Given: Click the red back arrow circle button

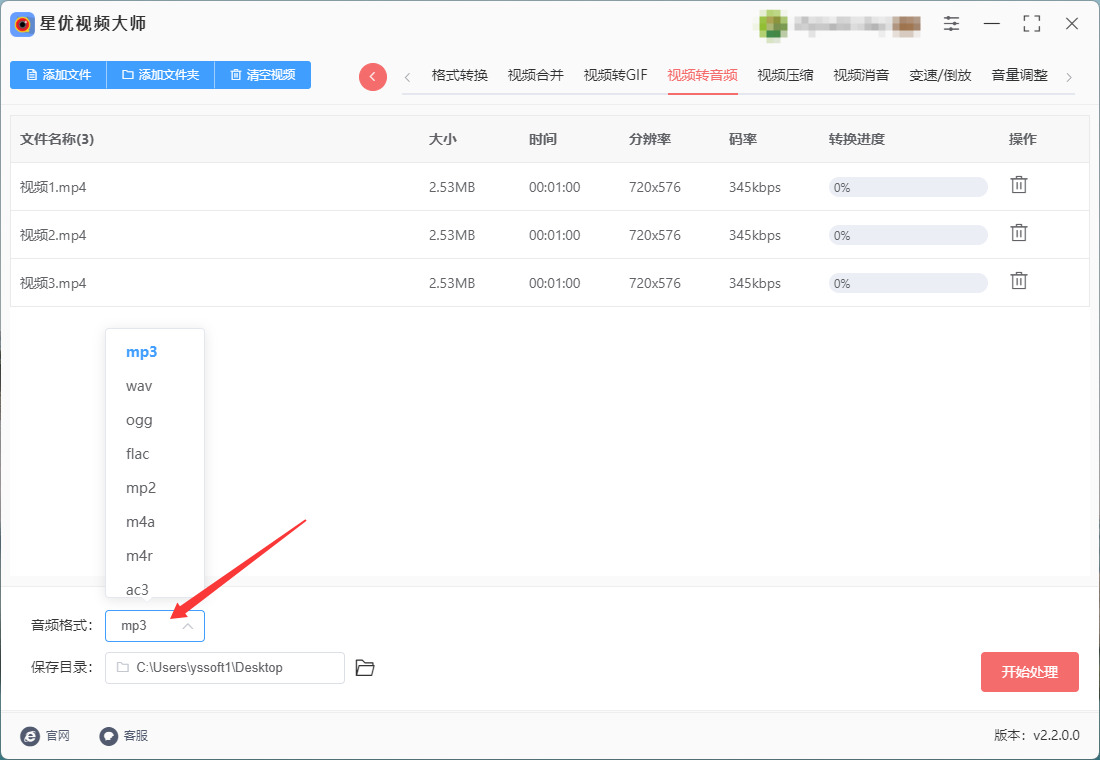Looking at the screenshot, I should click(x=373, y=76).
